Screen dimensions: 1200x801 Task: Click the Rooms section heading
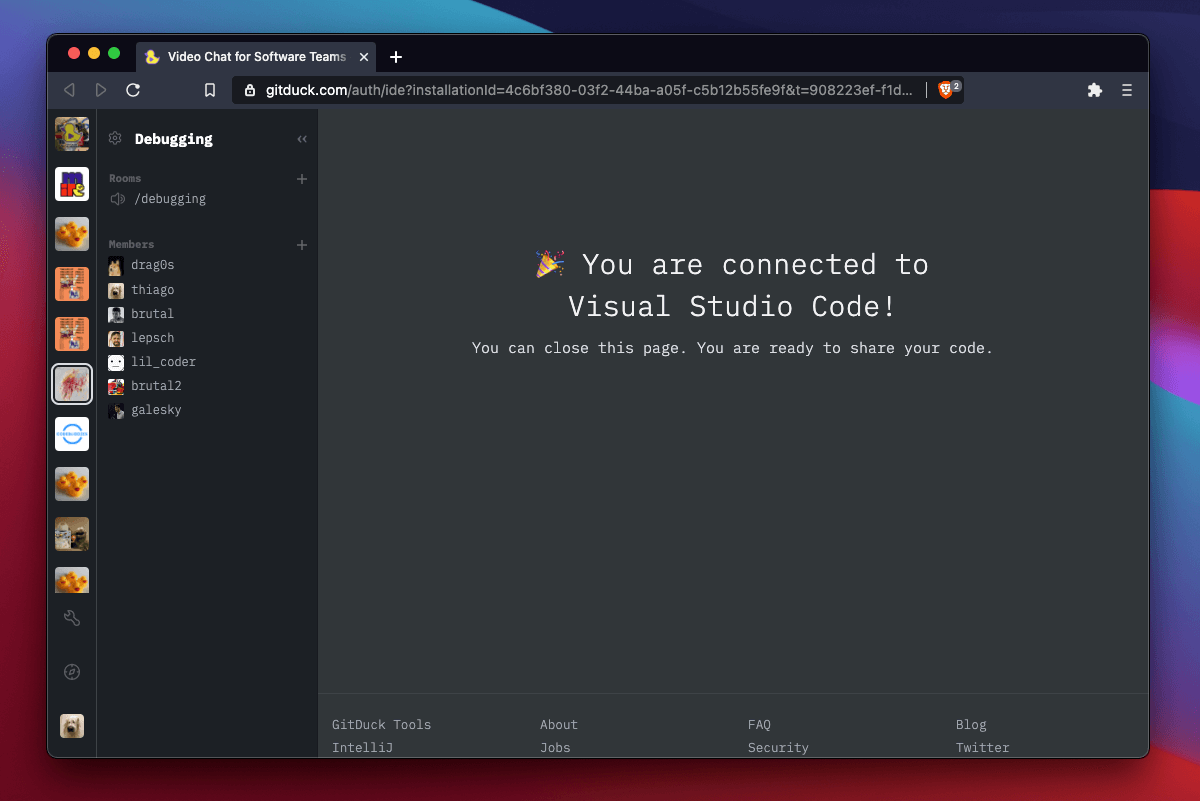[x=125, y=178]
